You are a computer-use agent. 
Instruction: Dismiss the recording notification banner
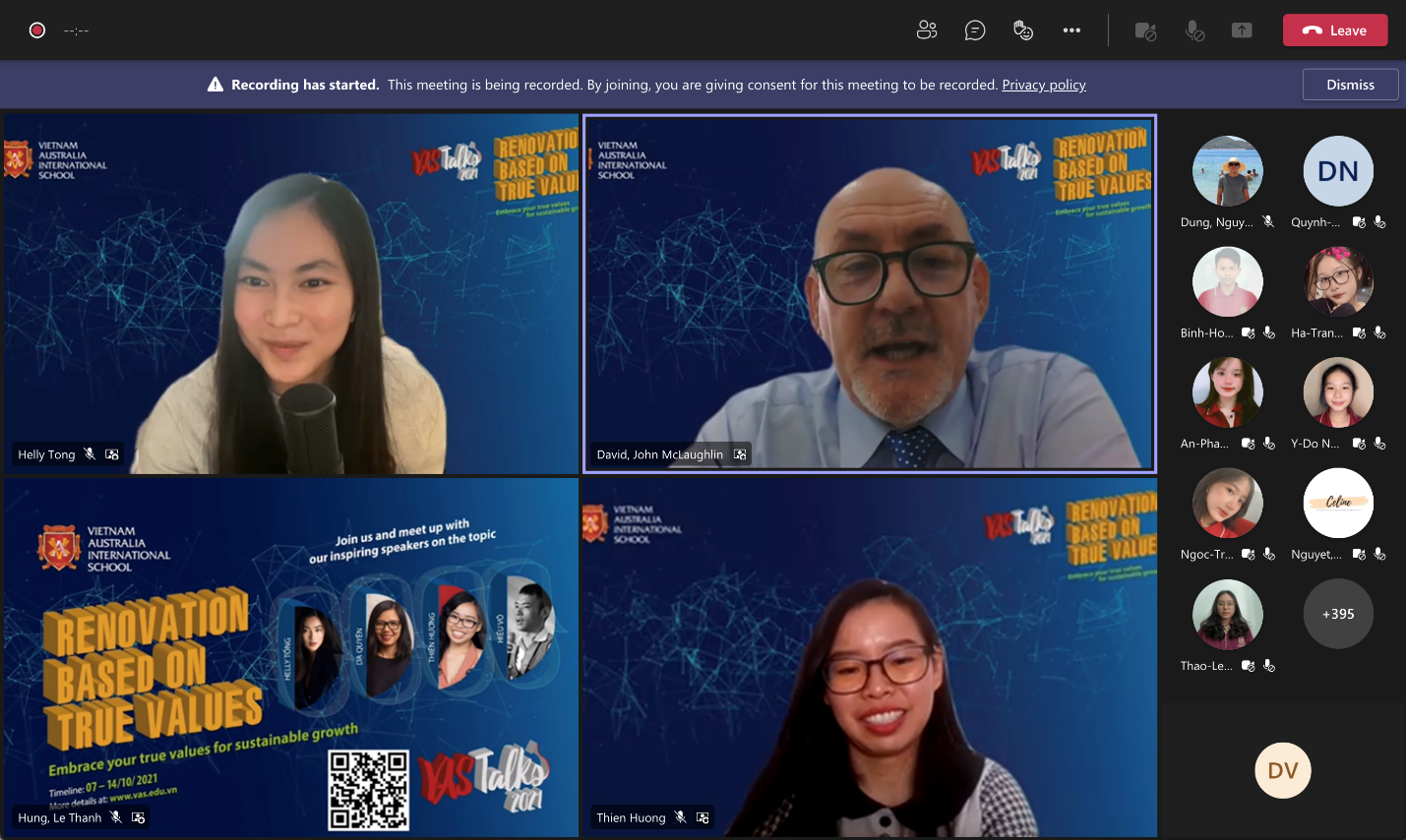tap(1350, 85)
